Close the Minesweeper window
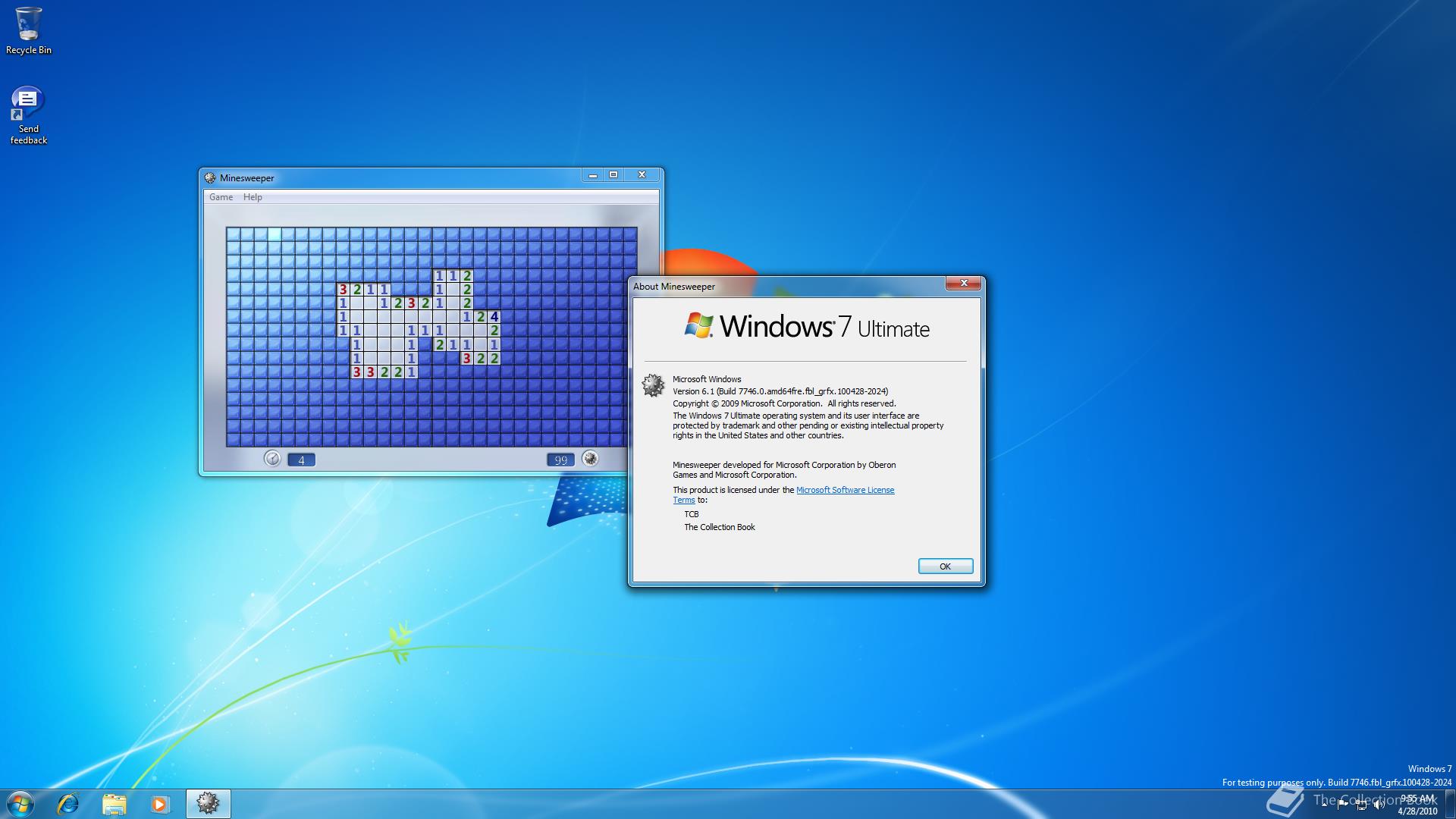Screen dimensions: 1456x819 point(642,175)
